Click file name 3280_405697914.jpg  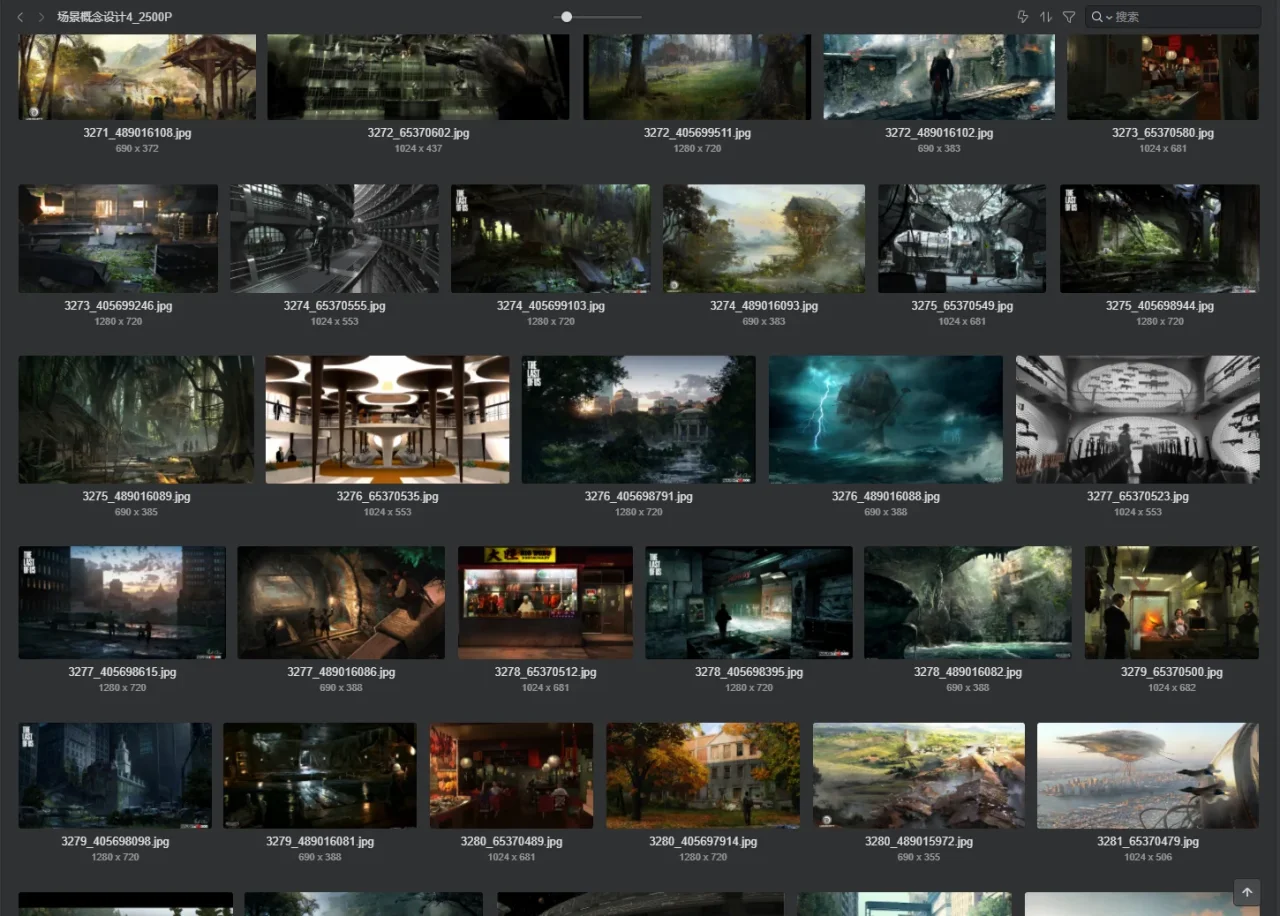click(703, 841)
